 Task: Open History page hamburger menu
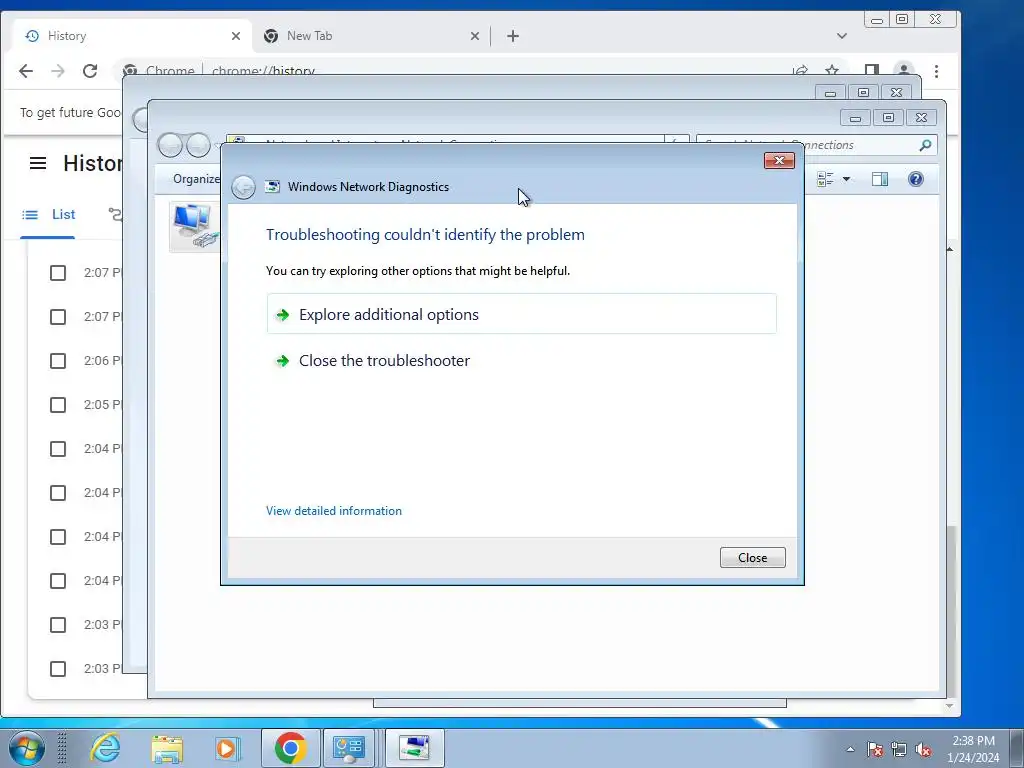pyautogui.click(x=38, y=163)
